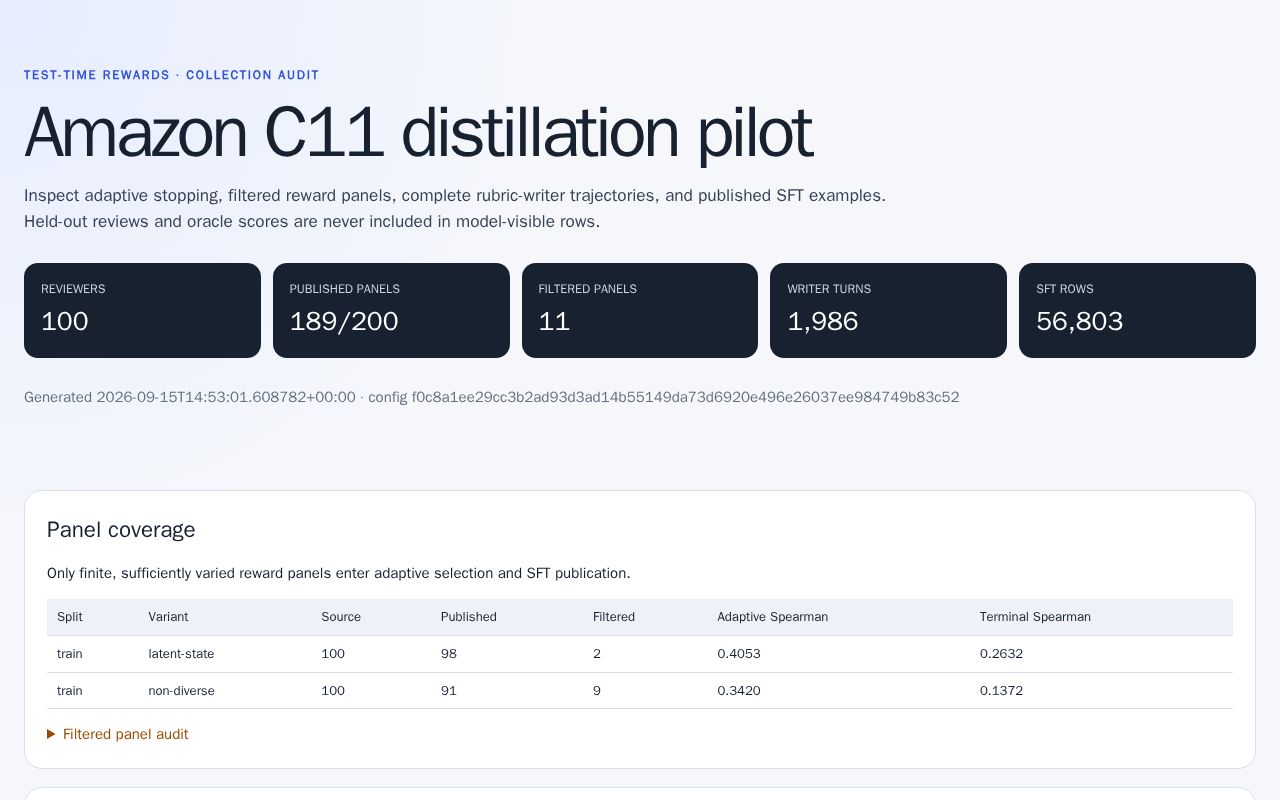Click the 'Only finite, sufficiently varied' description text
Image resolution: width=1280 pixels, height=800 pixels.
point(338,573)
